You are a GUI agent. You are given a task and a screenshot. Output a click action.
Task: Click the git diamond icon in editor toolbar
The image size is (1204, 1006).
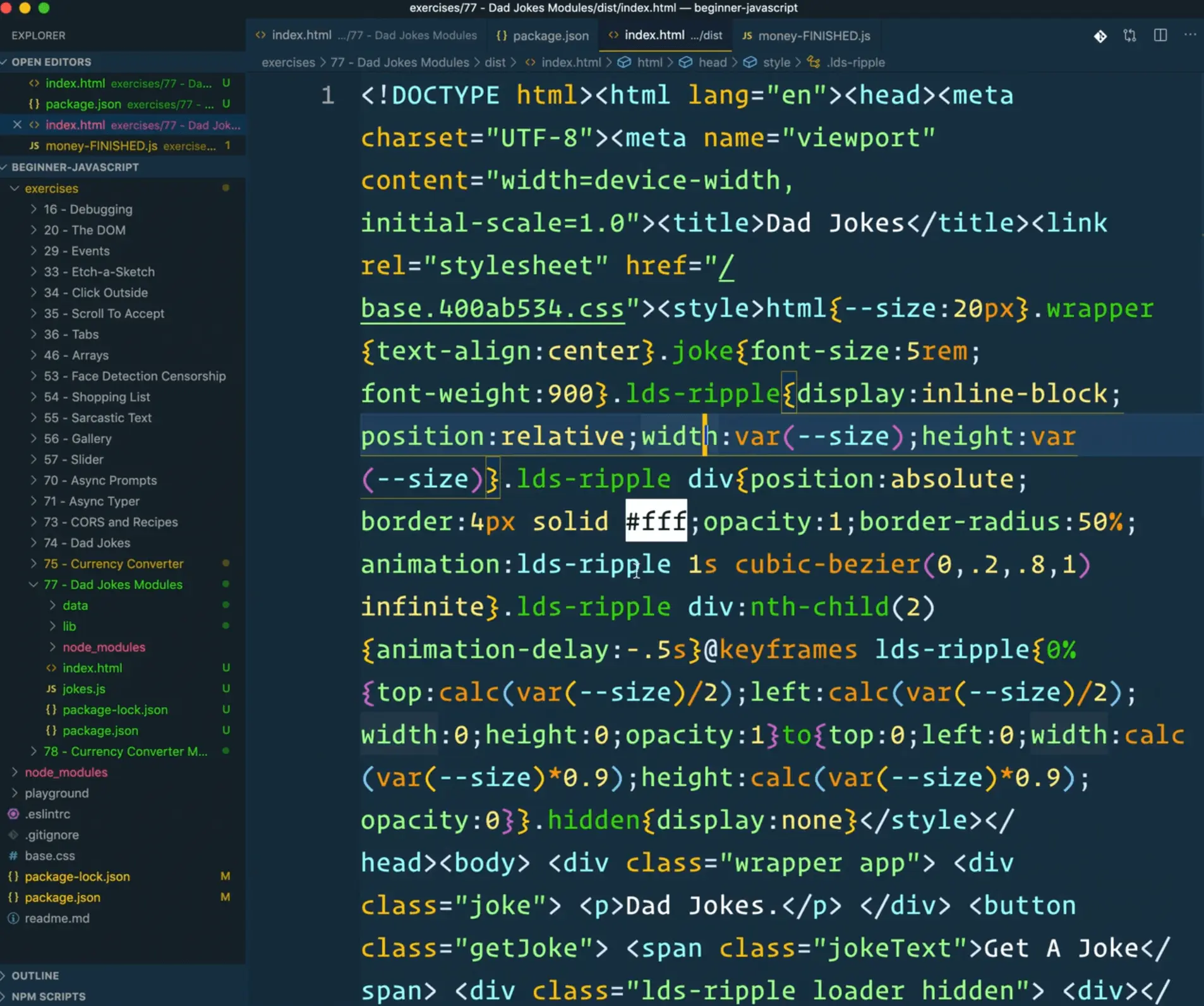(1100, 36)
